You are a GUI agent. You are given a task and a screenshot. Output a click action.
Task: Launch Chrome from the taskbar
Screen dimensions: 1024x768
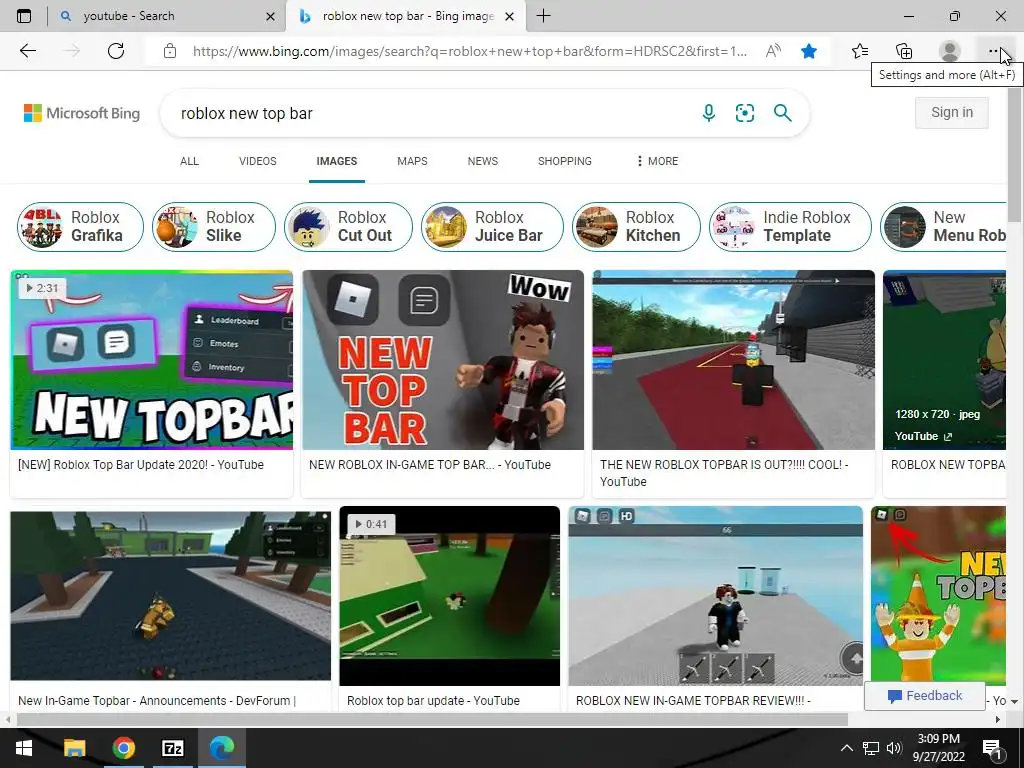(x=123, y=748)
